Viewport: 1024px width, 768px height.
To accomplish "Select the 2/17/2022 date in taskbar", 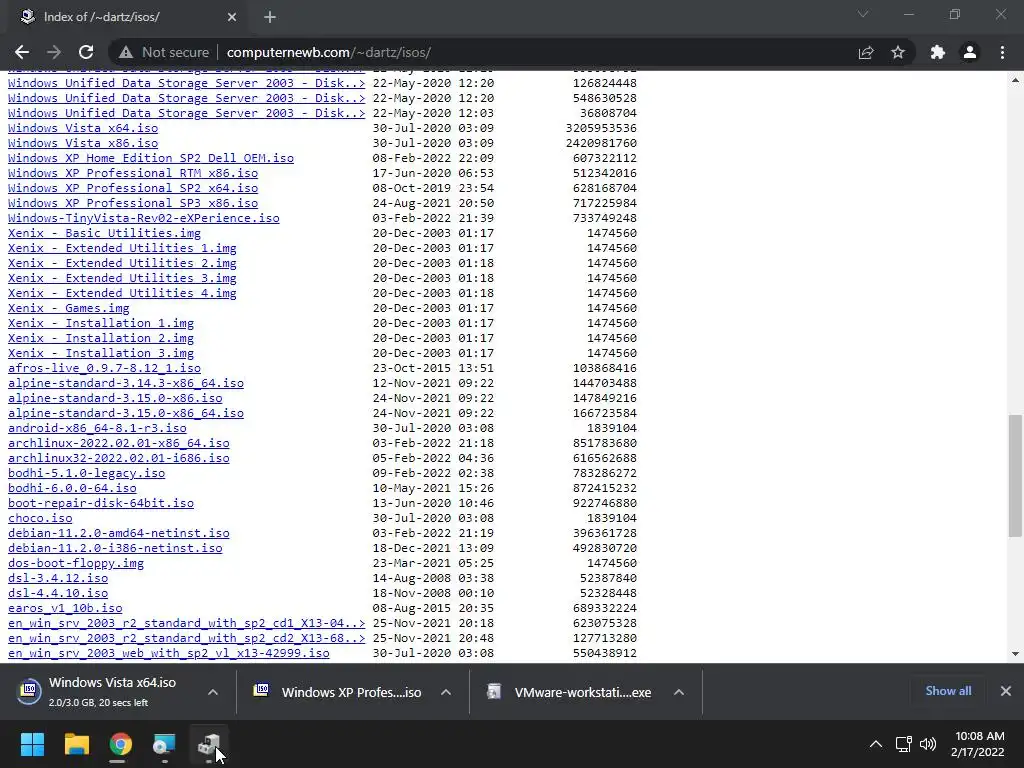I will (978, 752).
